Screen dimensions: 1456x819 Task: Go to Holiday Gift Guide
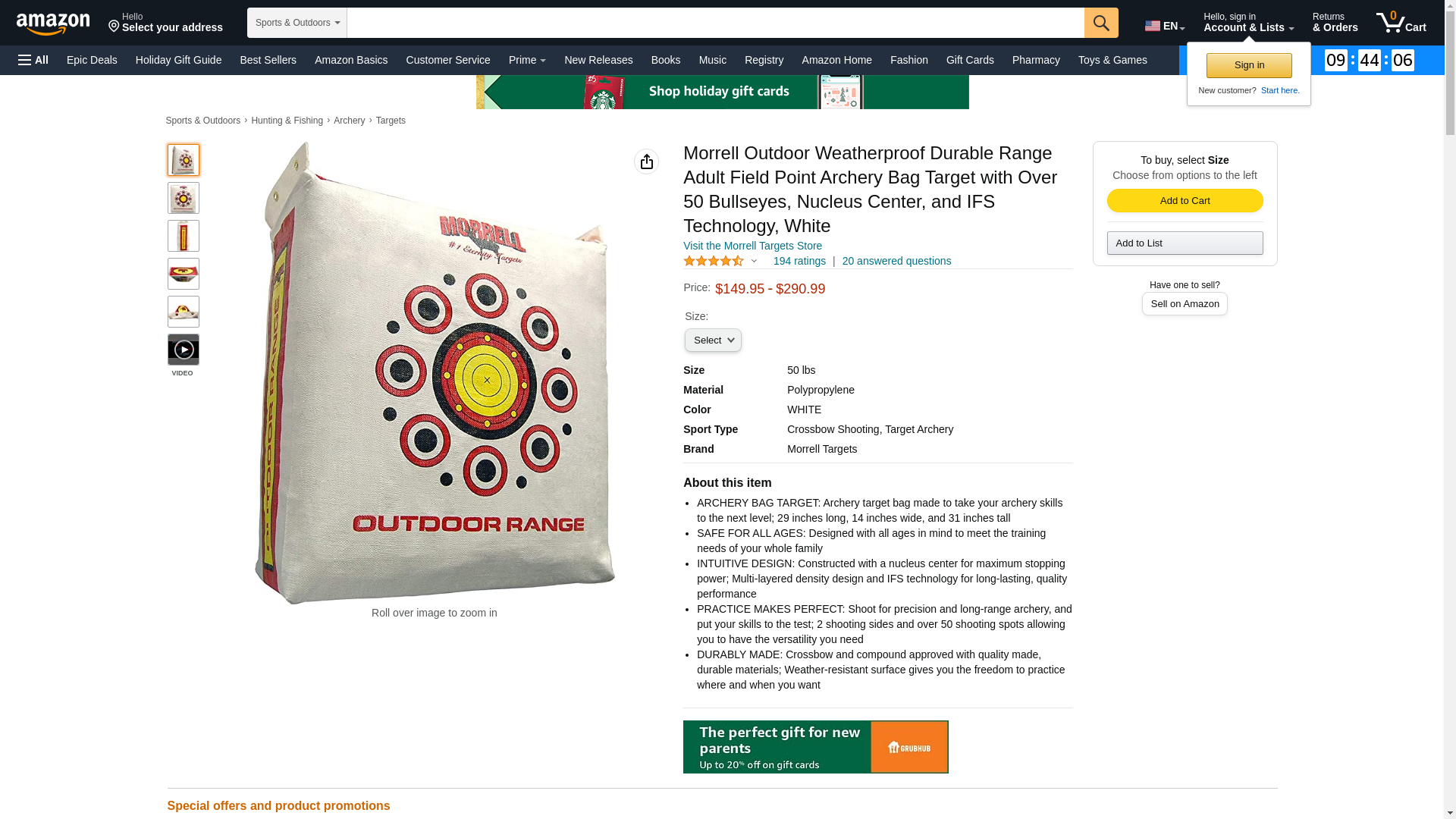(178, 60)
